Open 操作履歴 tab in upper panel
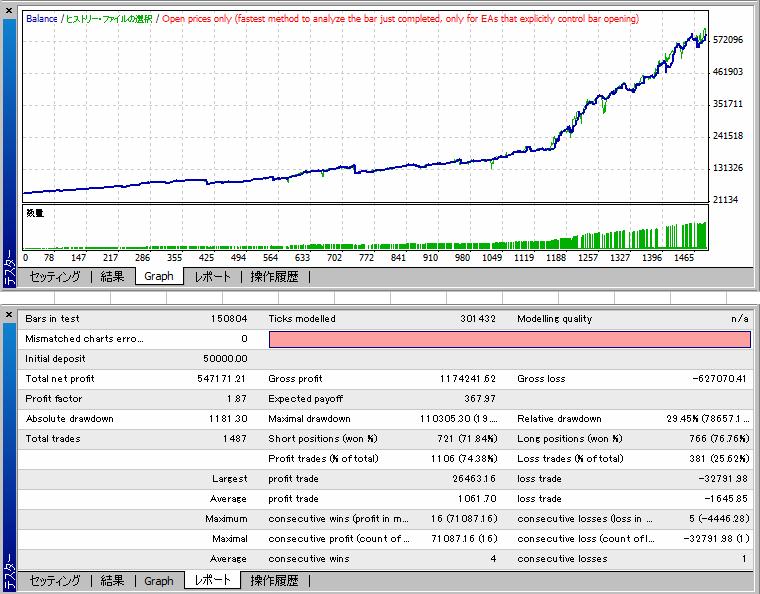 tap(274, 277)
